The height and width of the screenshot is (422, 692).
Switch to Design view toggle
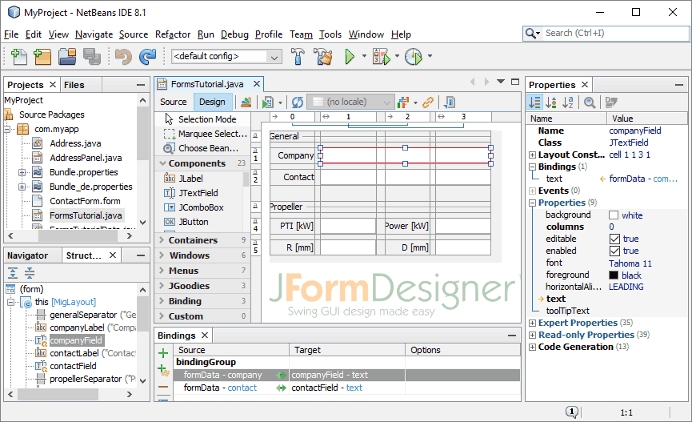211,102
